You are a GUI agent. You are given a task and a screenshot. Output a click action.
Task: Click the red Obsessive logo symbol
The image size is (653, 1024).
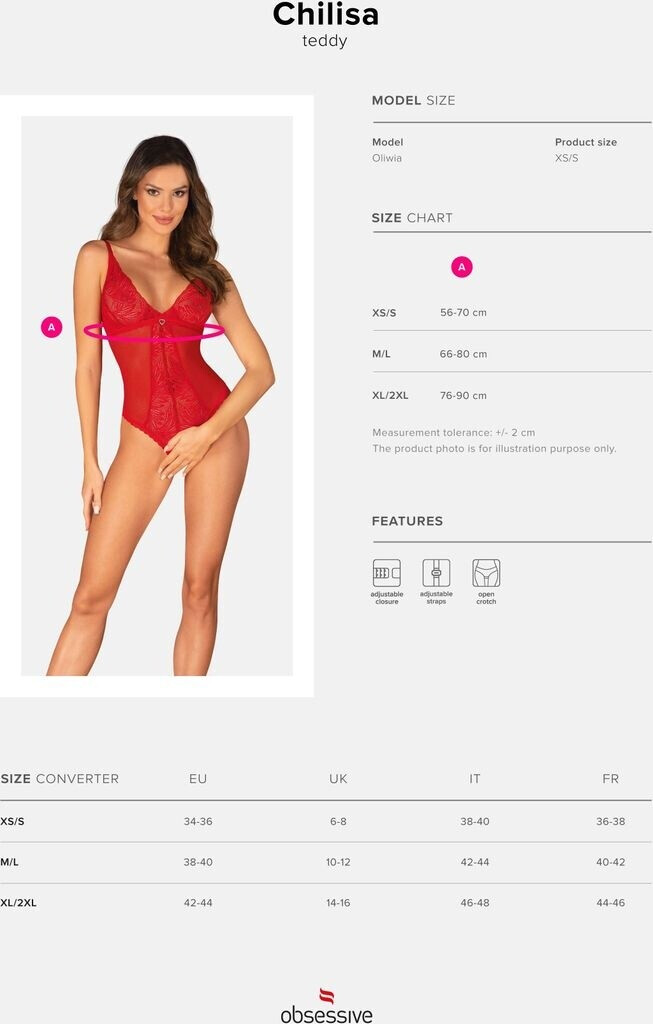coord(326,996)
